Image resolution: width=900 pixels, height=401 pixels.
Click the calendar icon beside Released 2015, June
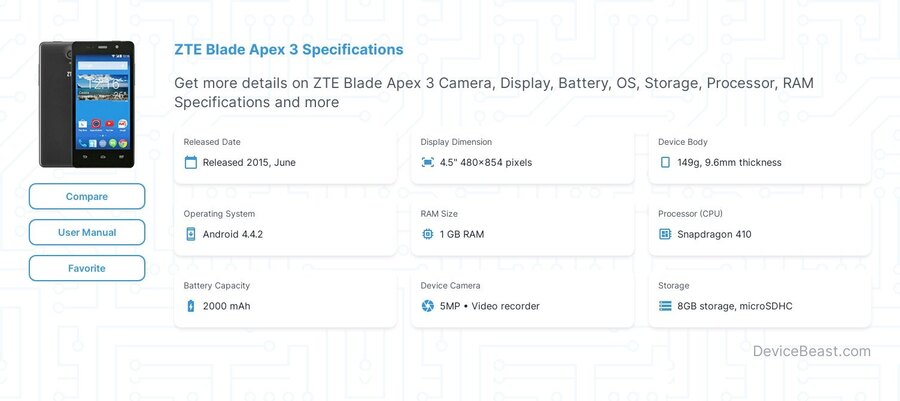[x=191, y=162]
